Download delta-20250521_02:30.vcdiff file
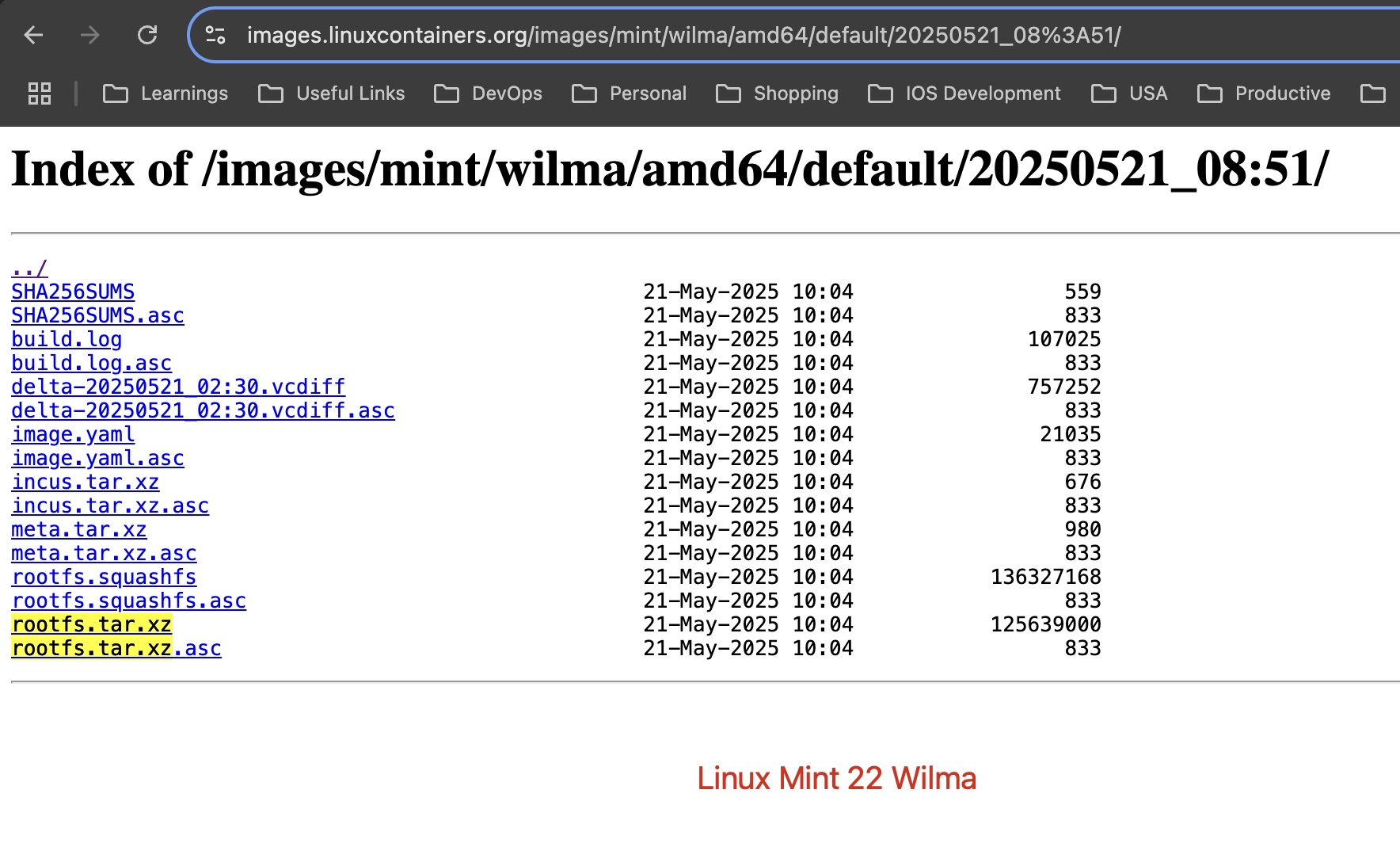This screenshot has height=843, width=1400. coord(178,387)
